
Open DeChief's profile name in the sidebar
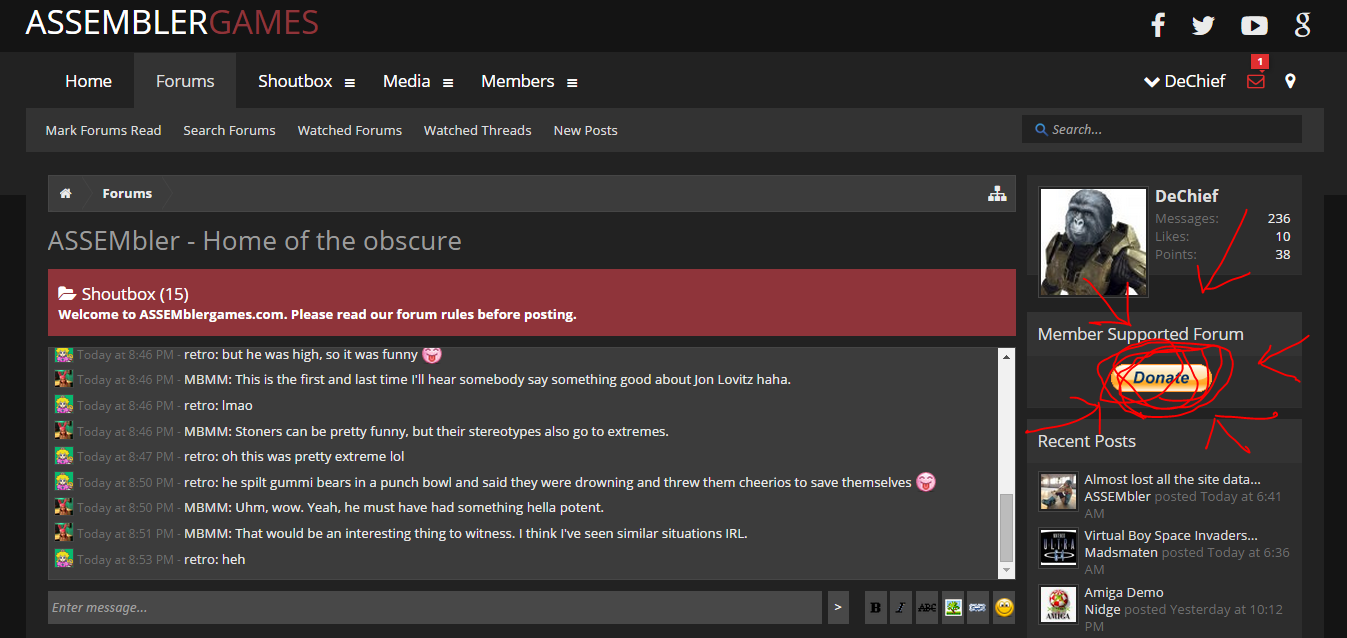point(1187,196)
